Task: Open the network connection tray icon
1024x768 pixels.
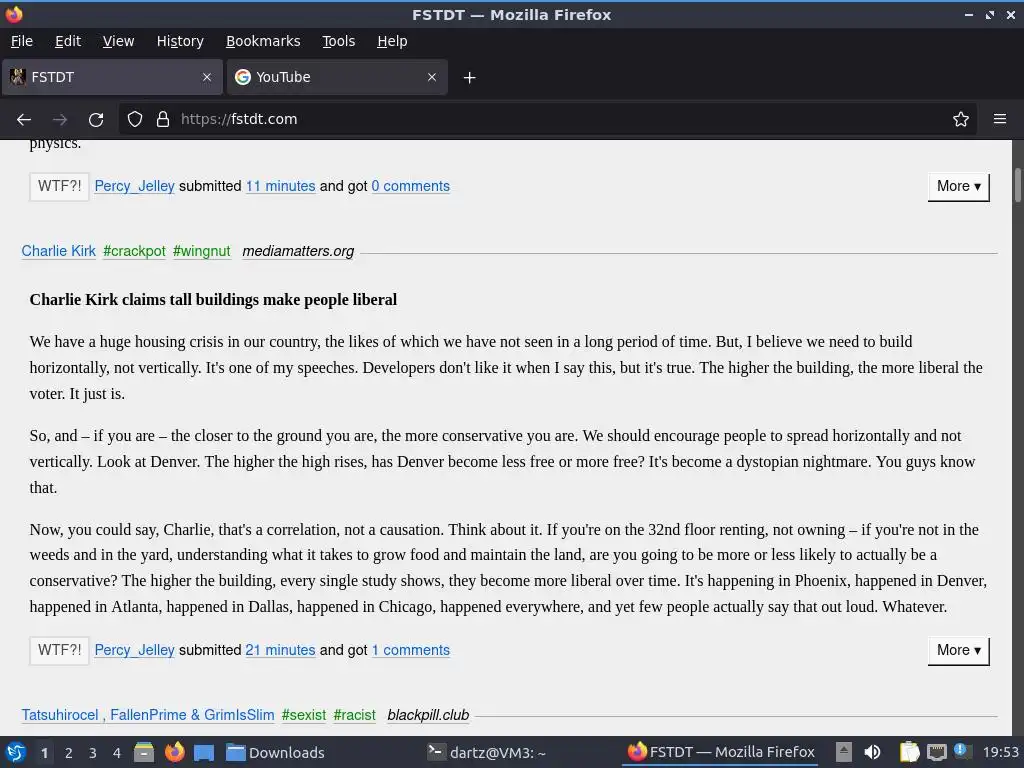Action: coord(936,752)
